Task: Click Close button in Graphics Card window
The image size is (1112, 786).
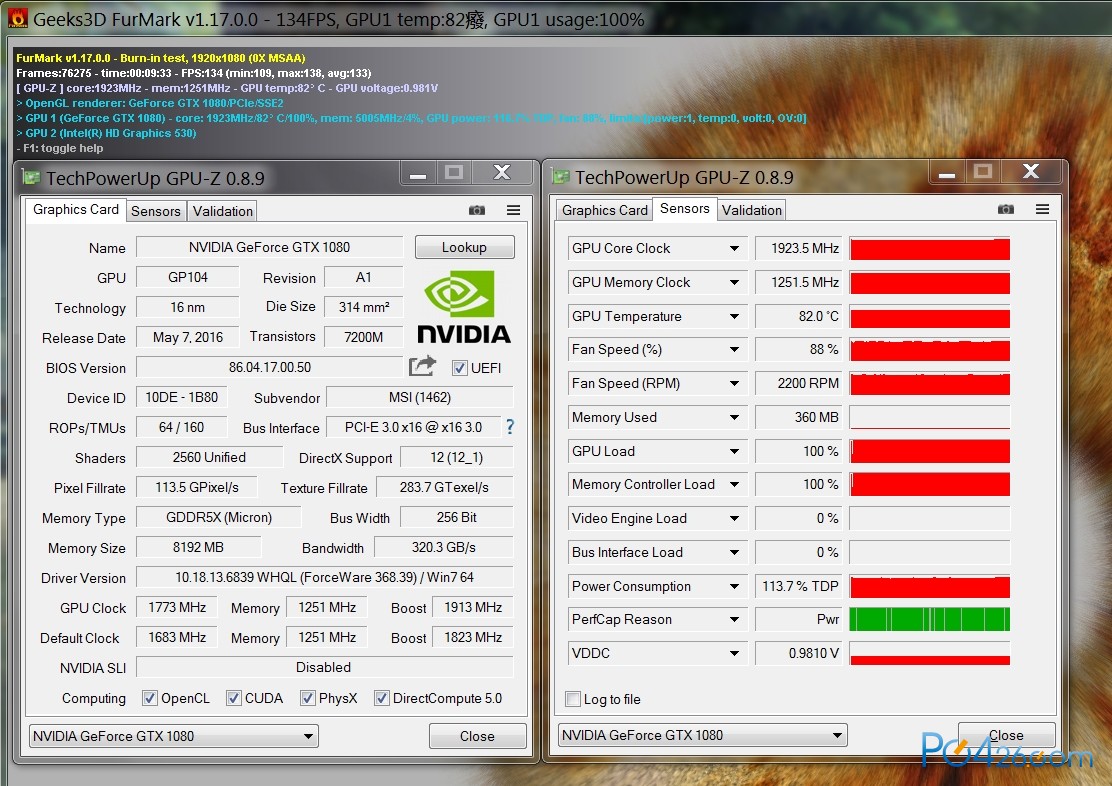Action: coord(477,736)
